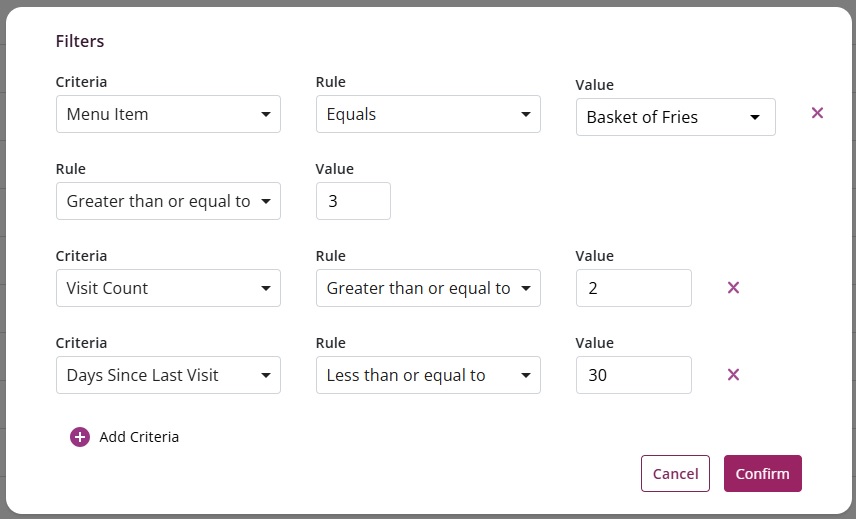Viewport: 856px width, 519px height.
Task: Expand the Days Since Last Visit dropdown
Action: coord(168,375)
